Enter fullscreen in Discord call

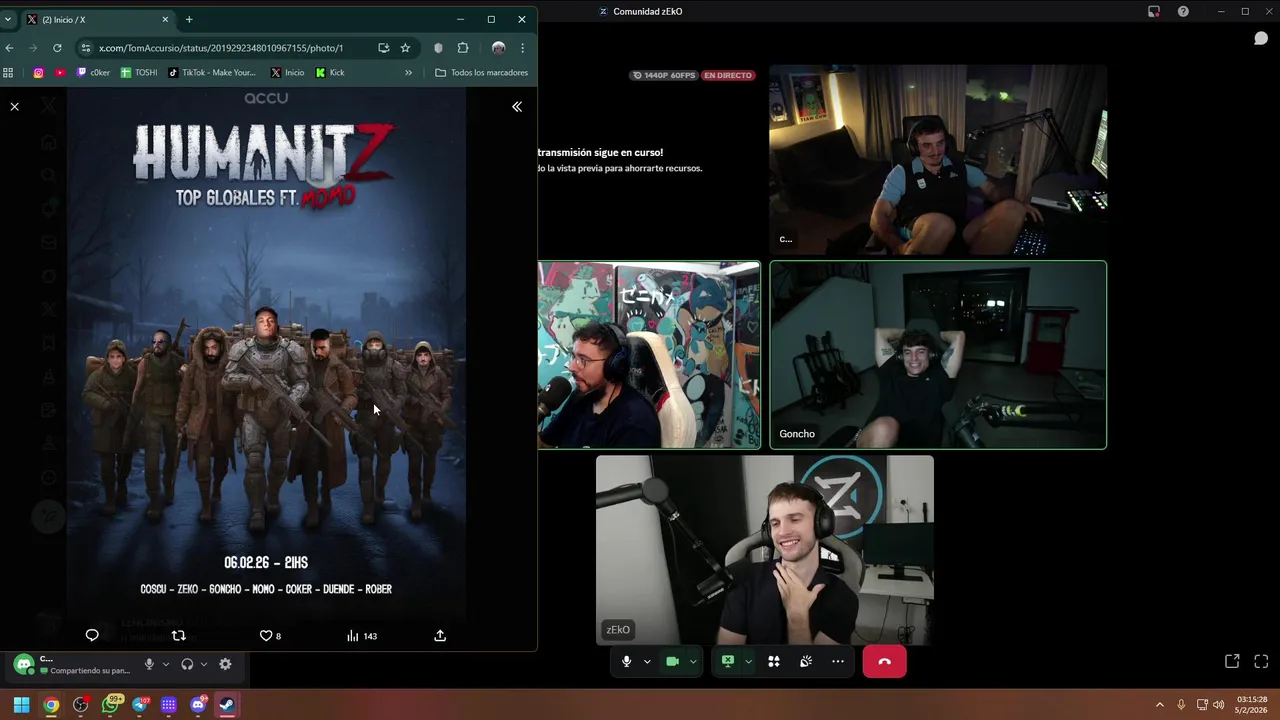point(1261,661)
